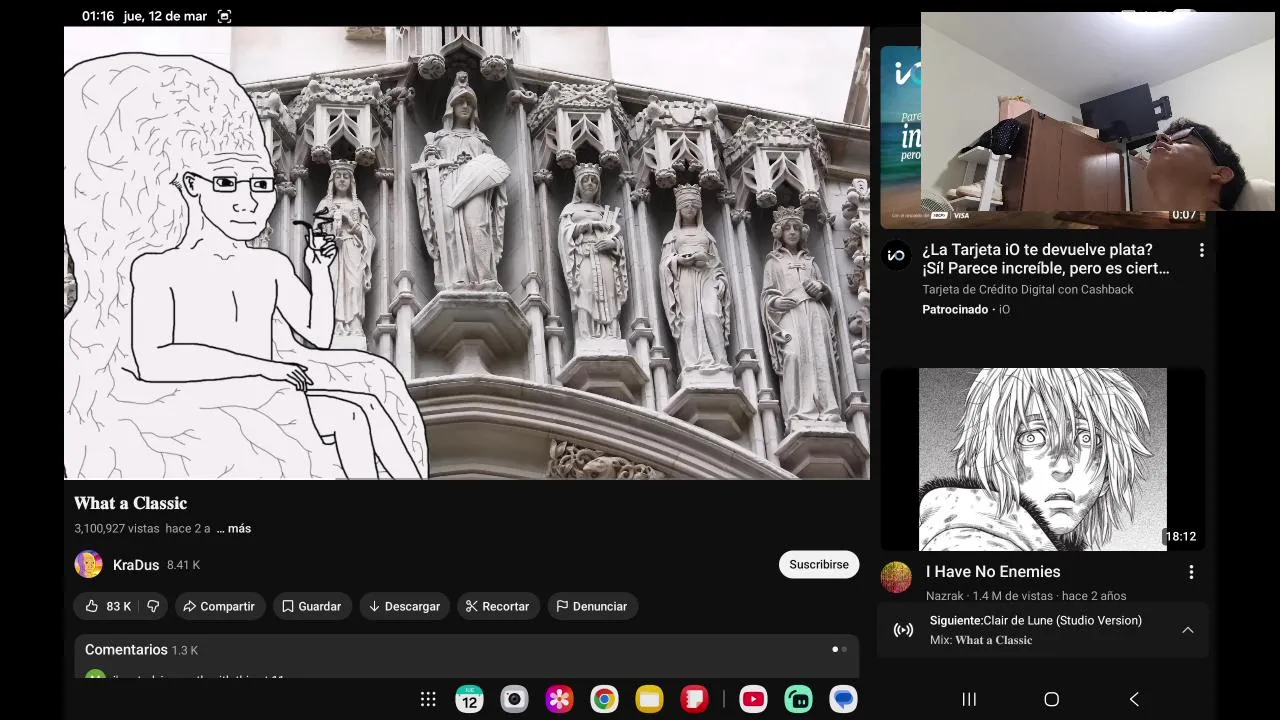Click the Patrocinado · iO label
Screen dimensions: 1280x720
pos(966,309)
